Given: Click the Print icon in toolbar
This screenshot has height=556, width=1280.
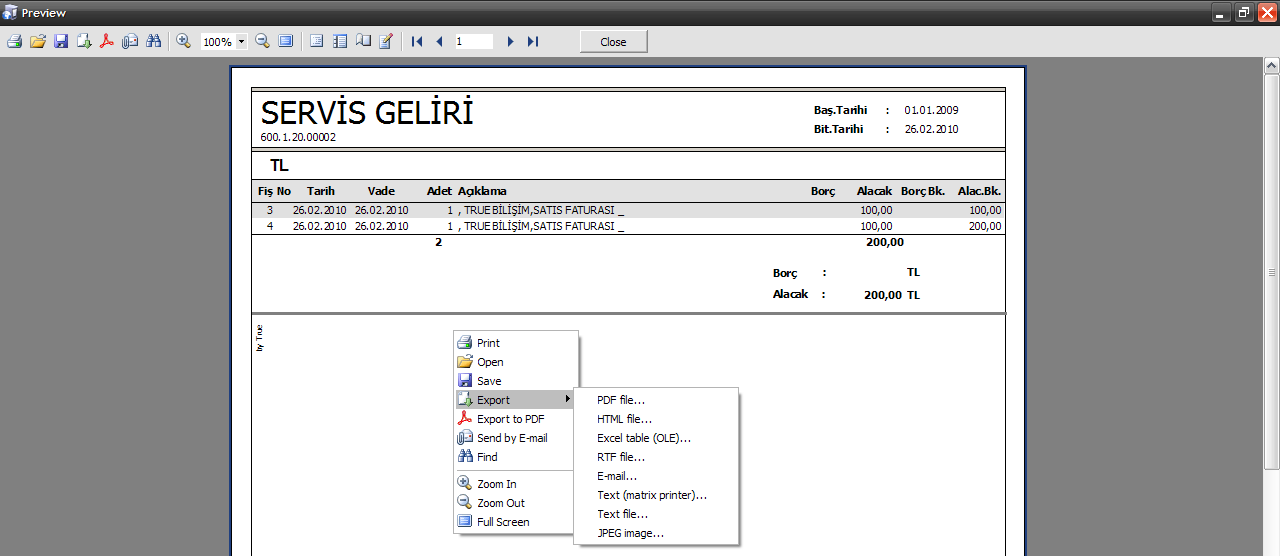Looking at the screenshot, I should pyautogui.click(x=14, y=42).
